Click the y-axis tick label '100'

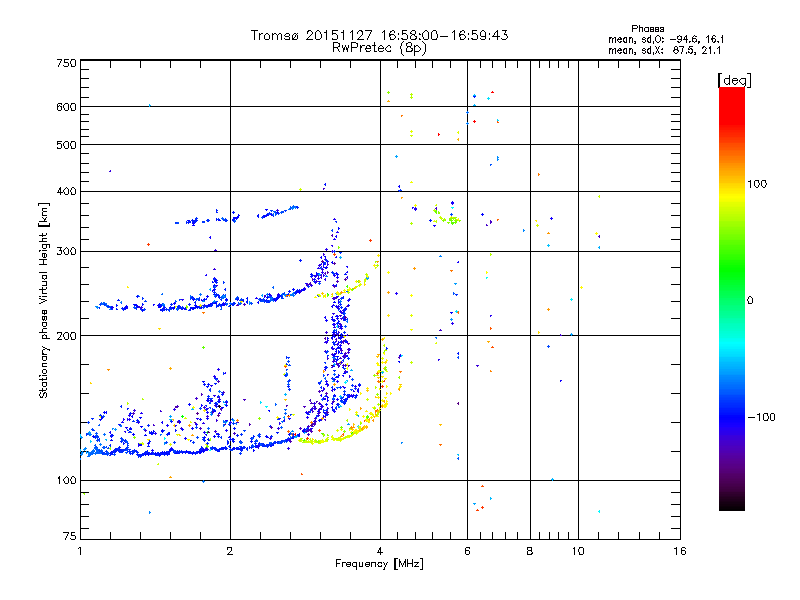(66, 480)
